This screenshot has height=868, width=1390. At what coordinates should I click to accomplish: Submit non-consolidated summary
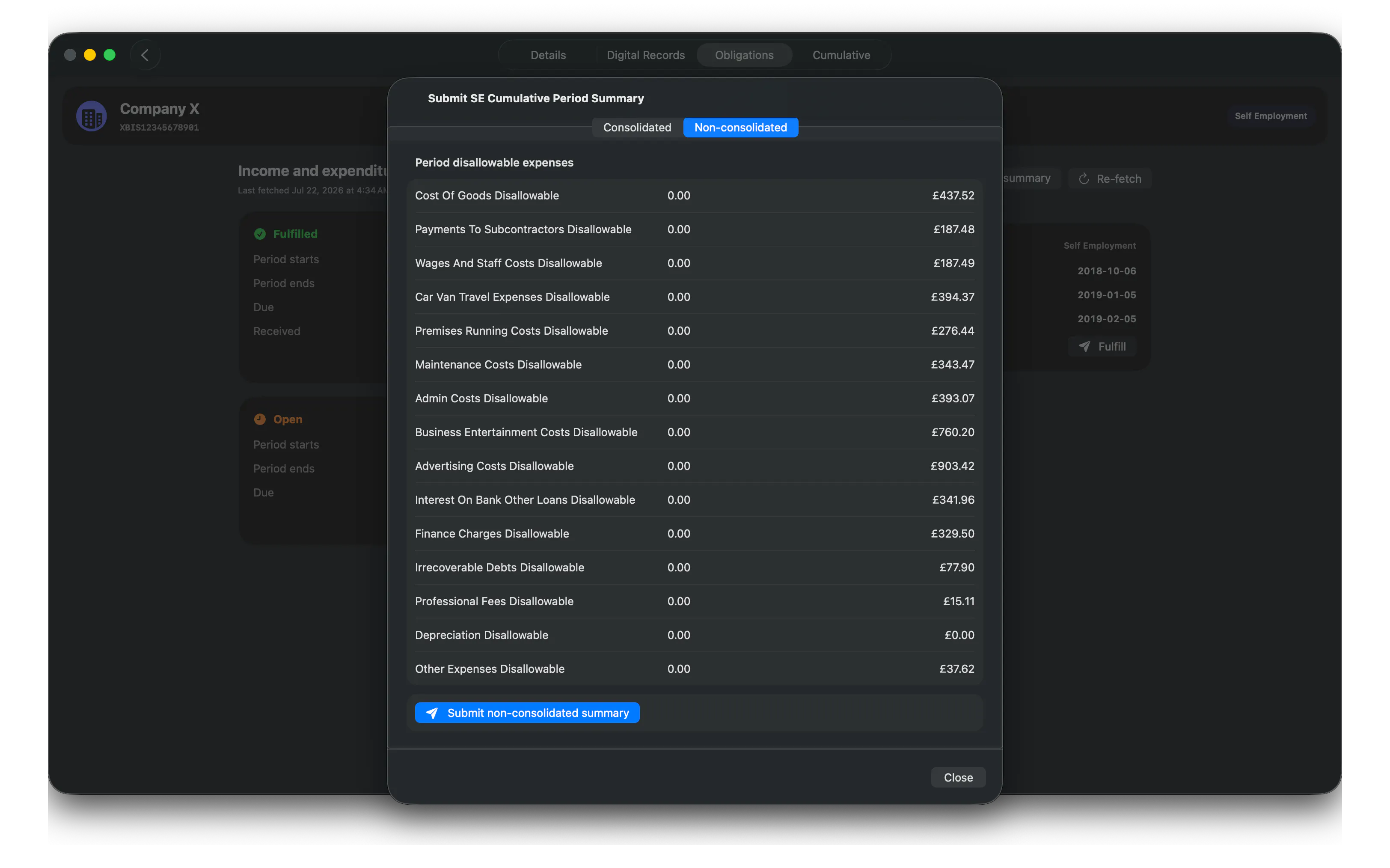tap(527, 713)
